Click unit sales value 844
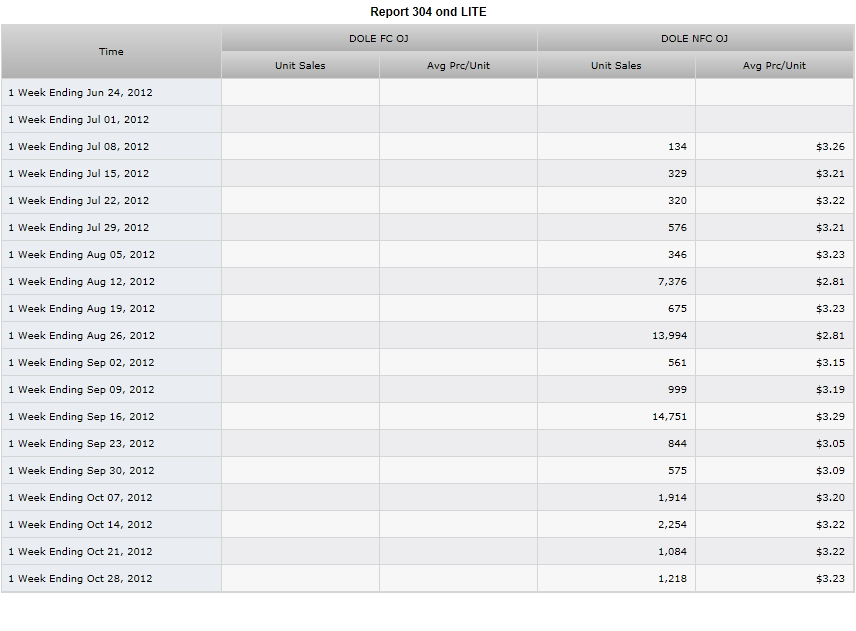The image size is (856, 631). click(677, 443)
